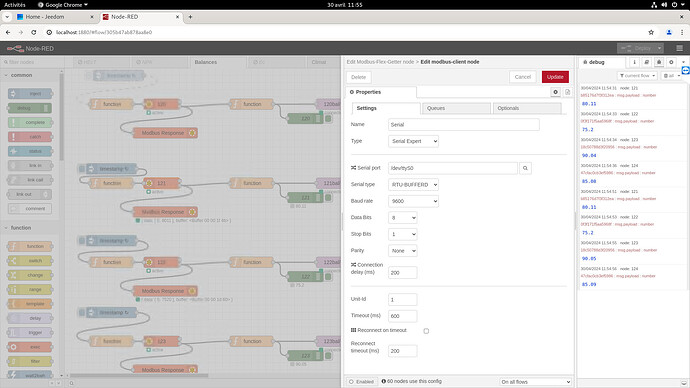This screenshot has width=690, height=388.
Task: Click the Timeout (ms) input field
Action: [403, 316]
